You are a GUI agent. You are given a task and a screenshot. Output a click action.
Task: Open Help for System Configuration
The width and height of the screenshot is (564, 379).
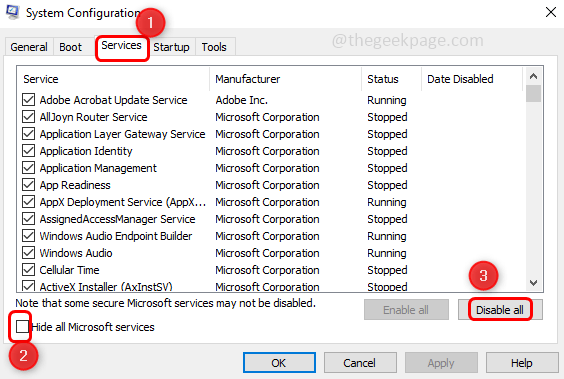522,363
